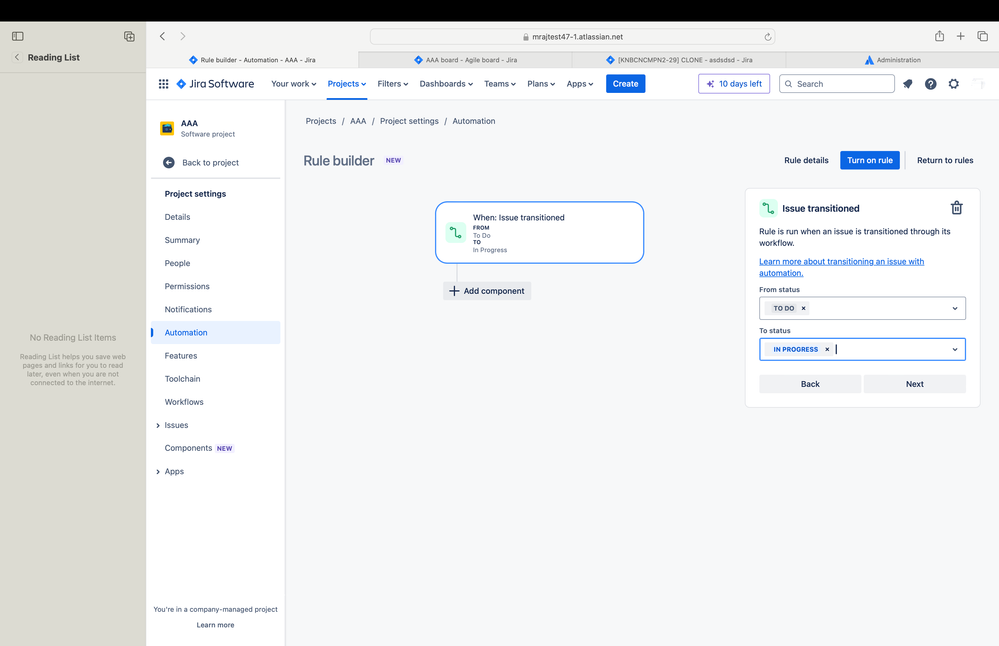The width and height of the screenshot is (999, 646).
Task: Click Return to rules
Action: point(945,161)
